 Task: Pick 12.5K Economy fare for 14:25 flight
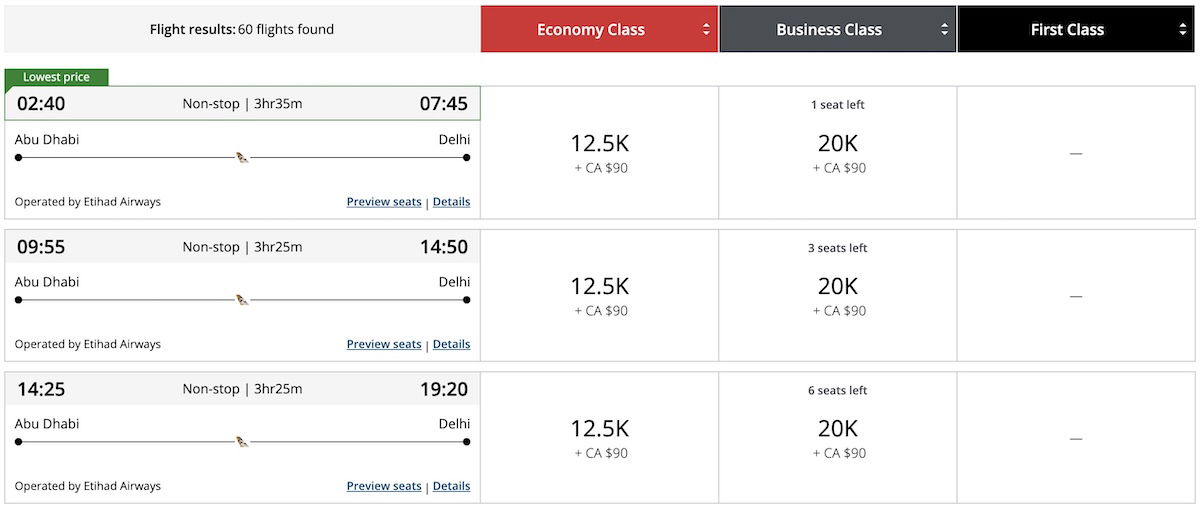pos(600,437)
